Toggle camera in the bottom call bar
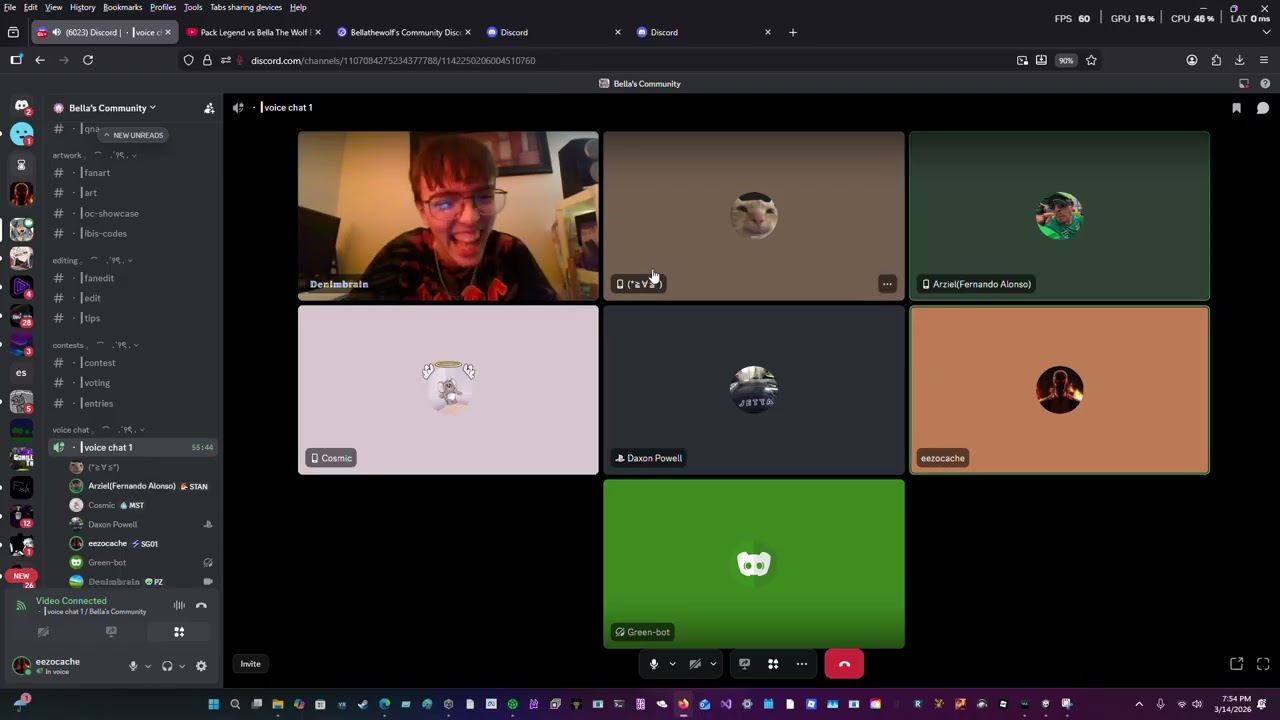Image resolution: width=1280 pixels, height=720 pixels. coord(695,664)
